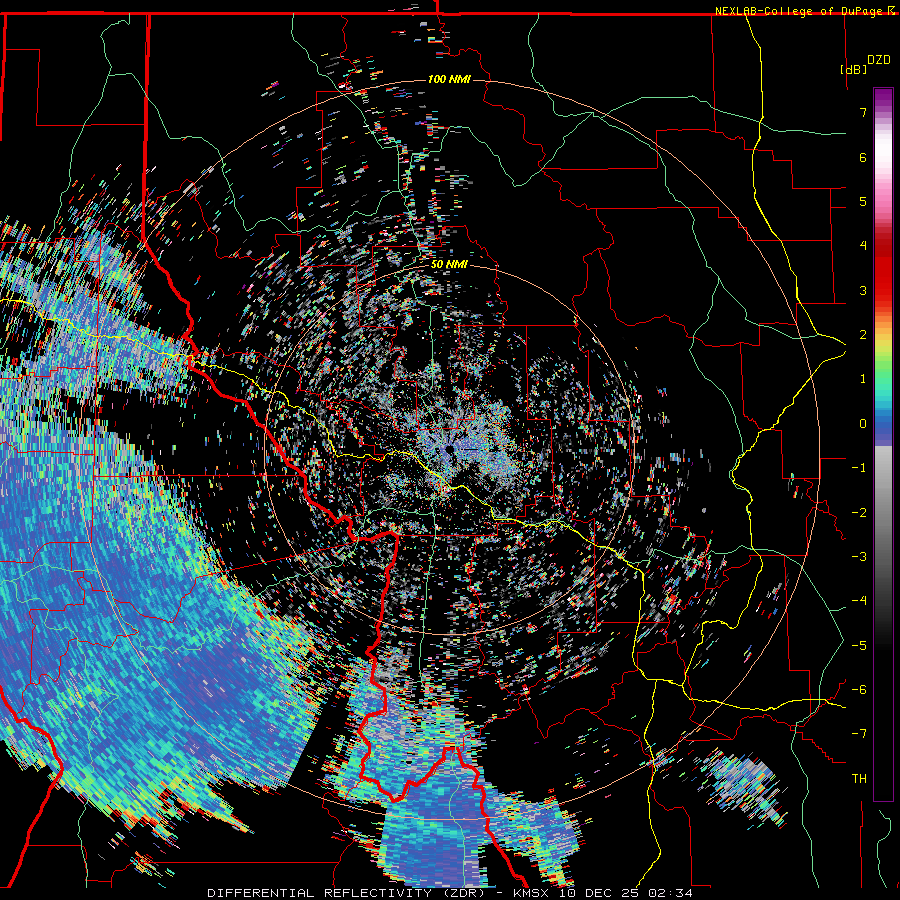Click the blue band of the ZDR color scale
This screenshot has width=900, height=900.
point(883,428)
